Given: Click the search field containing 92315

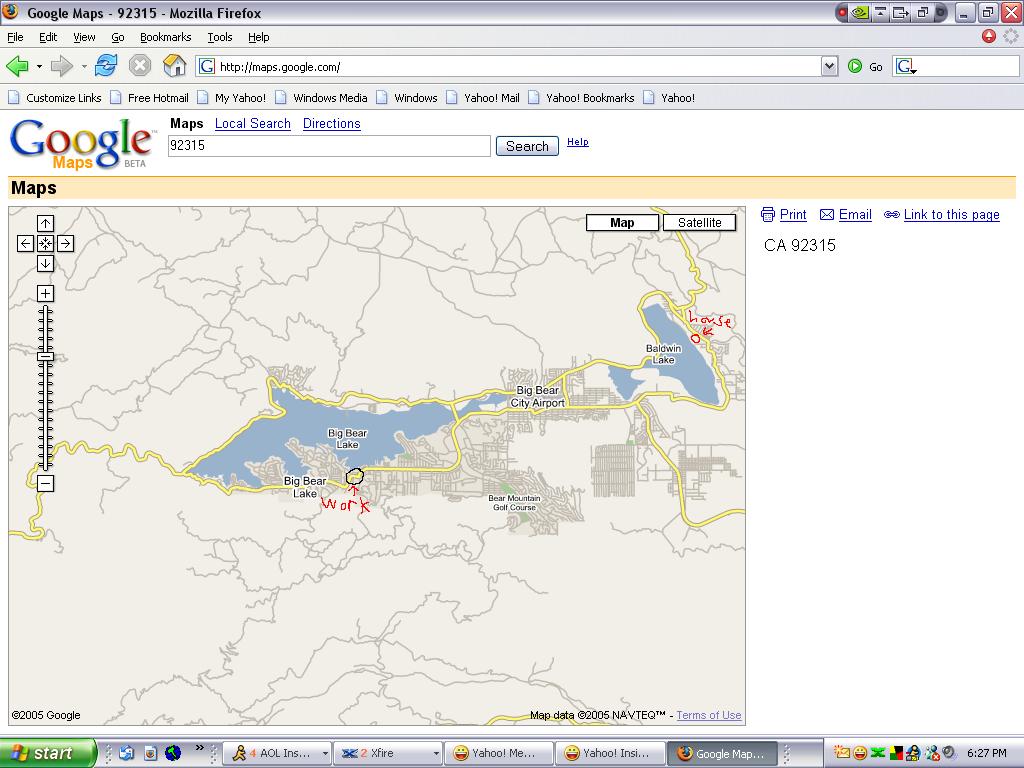Looking at the screenshot, I should pyautogui.click(x=330, y=146).
